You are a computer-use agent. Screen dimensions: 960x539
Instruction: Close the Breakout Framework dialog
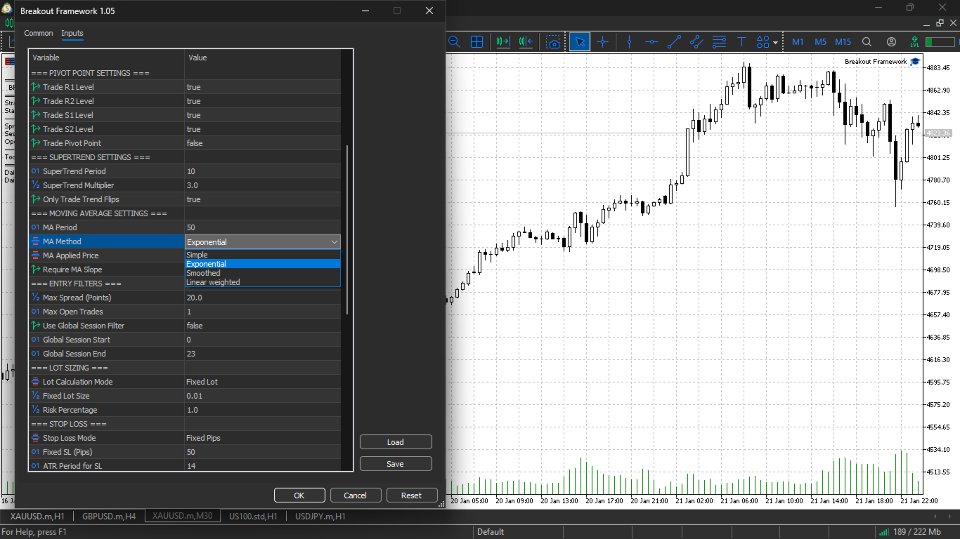coord(429,10)
